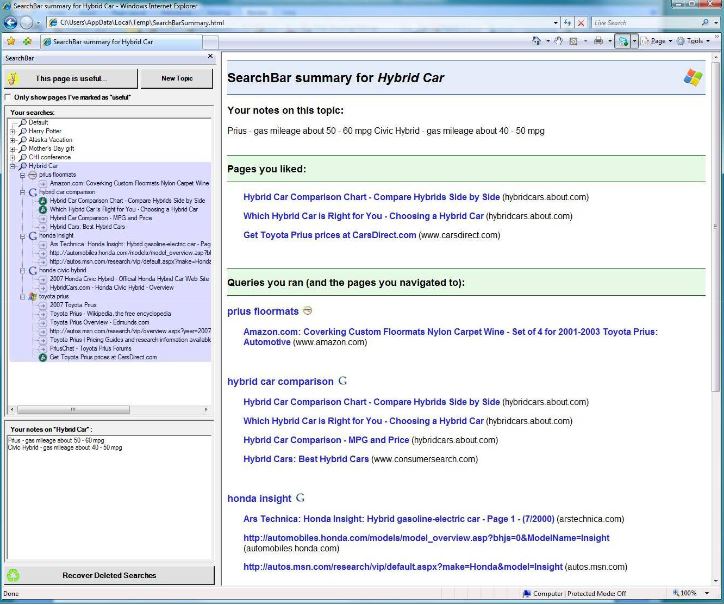724x605 pixels.
Task: Close the SearchBar side panel
Action: pyautogui.click(x=209, y=57)
